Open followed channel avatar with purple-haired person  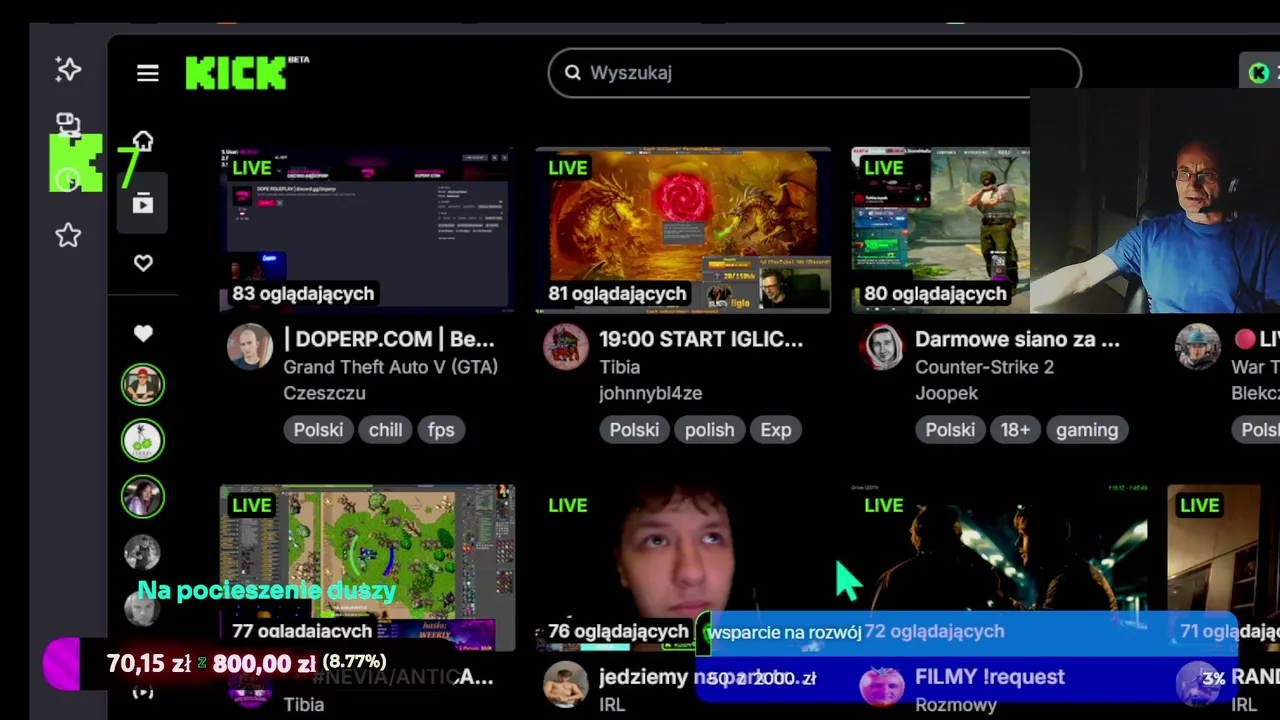[x=143, y=496]
